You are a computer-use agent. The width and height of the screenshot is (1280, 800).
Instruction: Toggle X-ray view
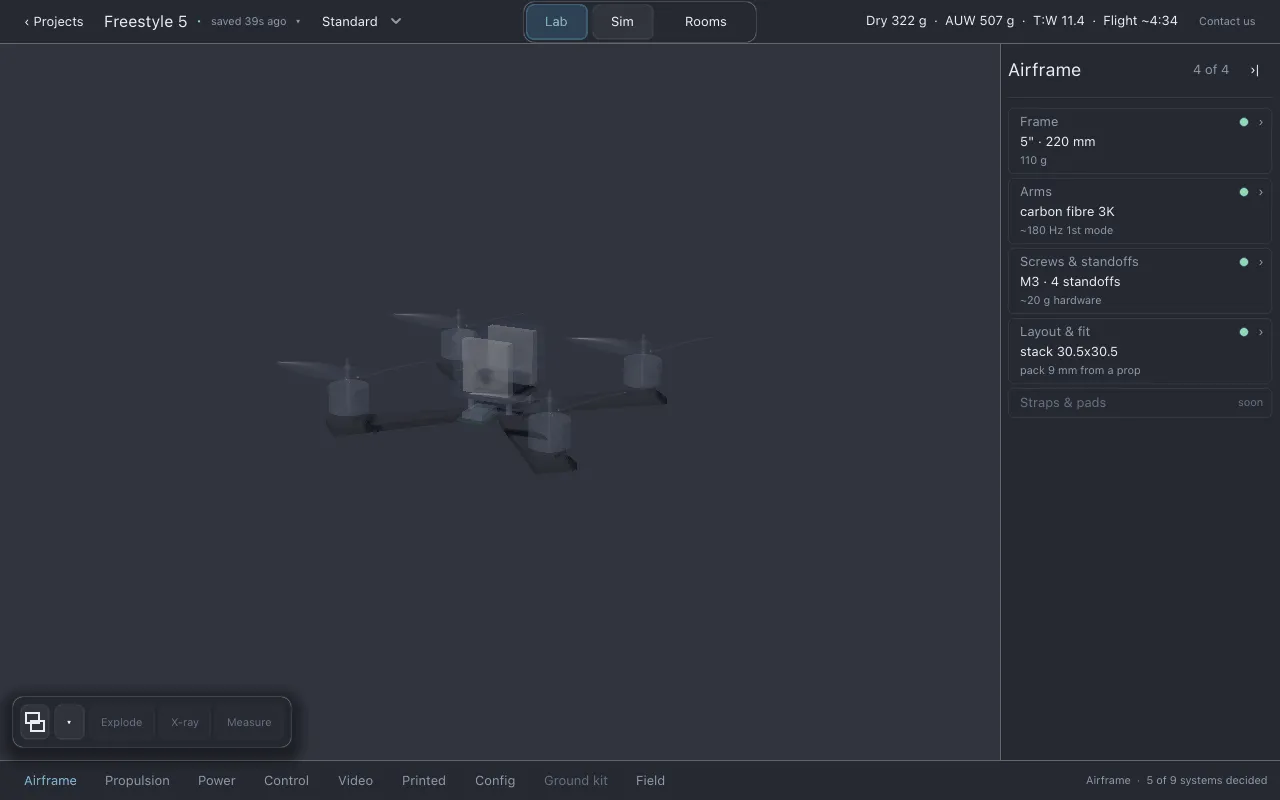(x=185, y=722)
